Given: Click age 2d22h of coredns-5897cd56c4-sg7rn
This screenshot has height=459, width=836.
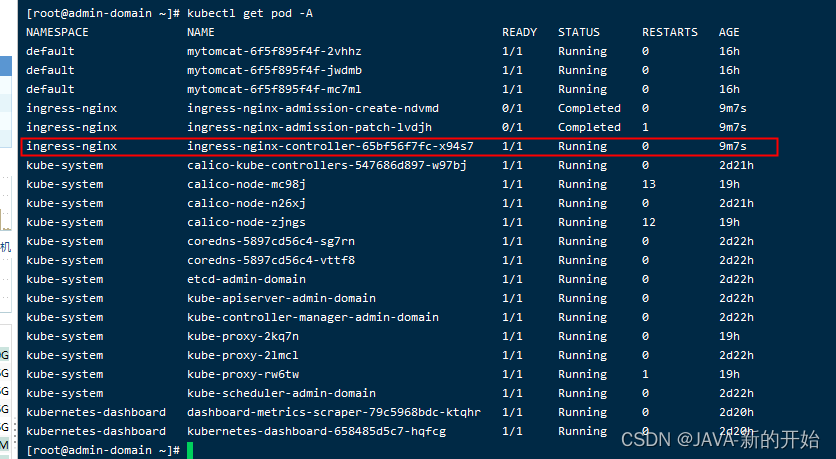Looking at the screenshot, I should [x=736, y=241].
